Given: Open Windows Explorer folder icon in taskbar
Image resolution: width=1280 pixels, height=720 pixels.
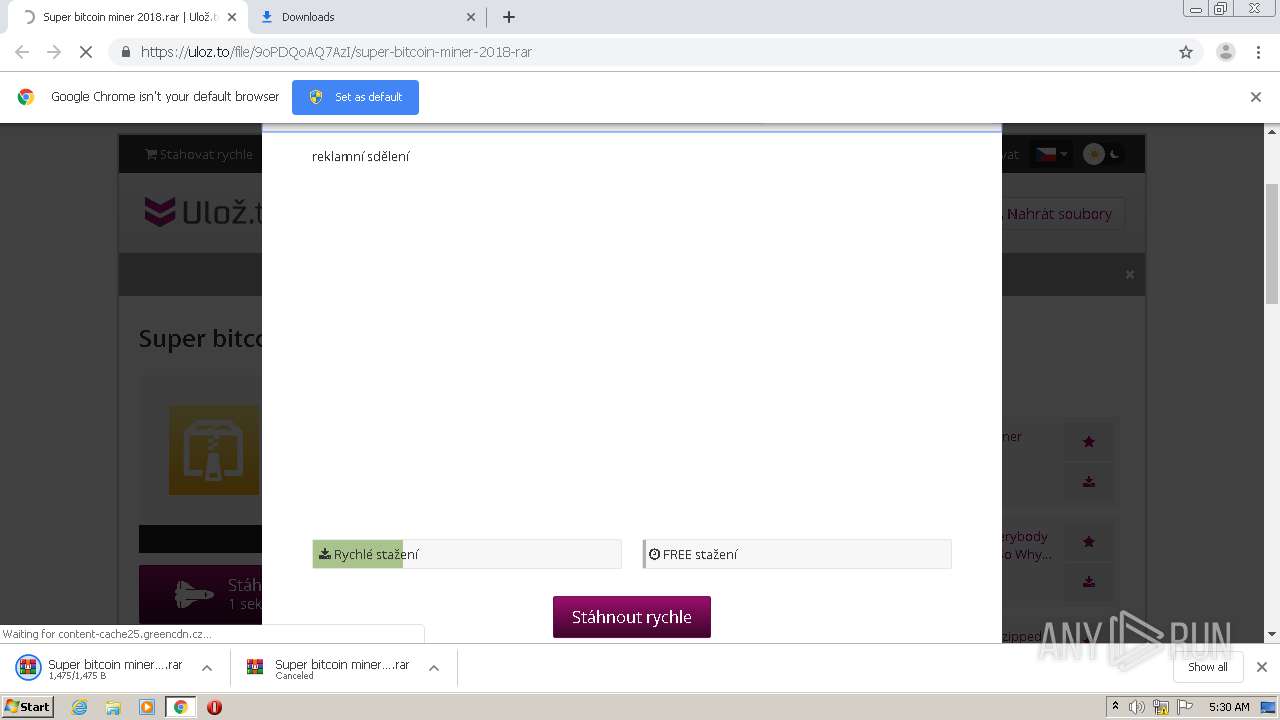Looking at the screenshot, I should tap(113, 707).
